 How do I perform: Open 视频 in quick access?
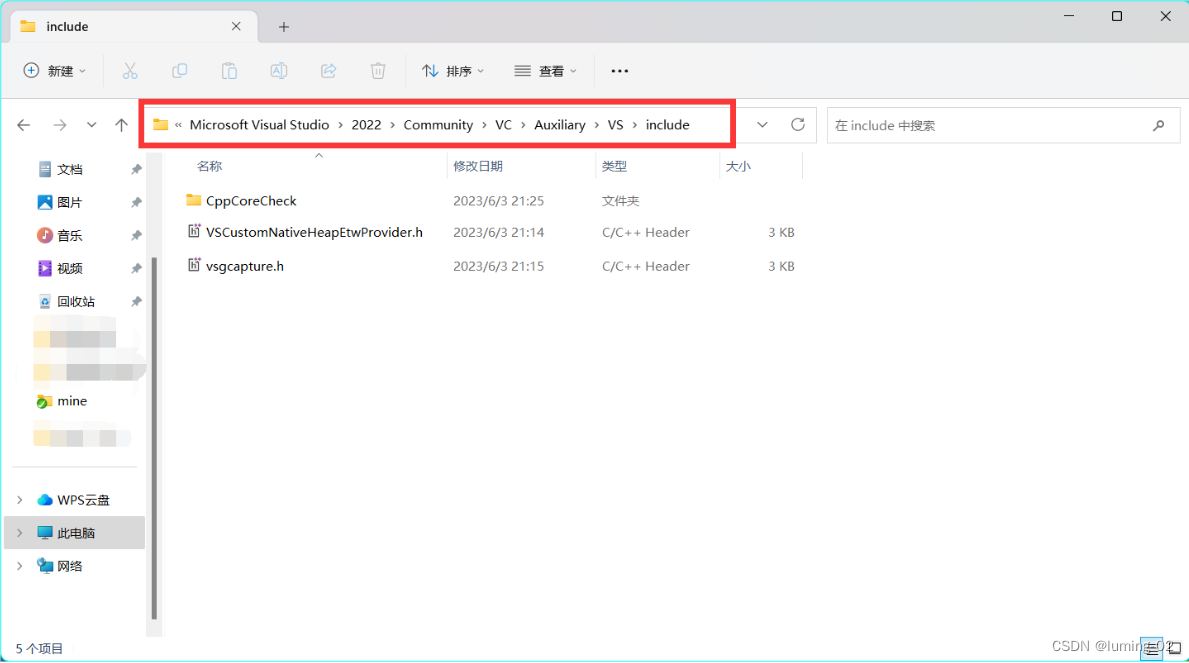(x=69, y=269)
